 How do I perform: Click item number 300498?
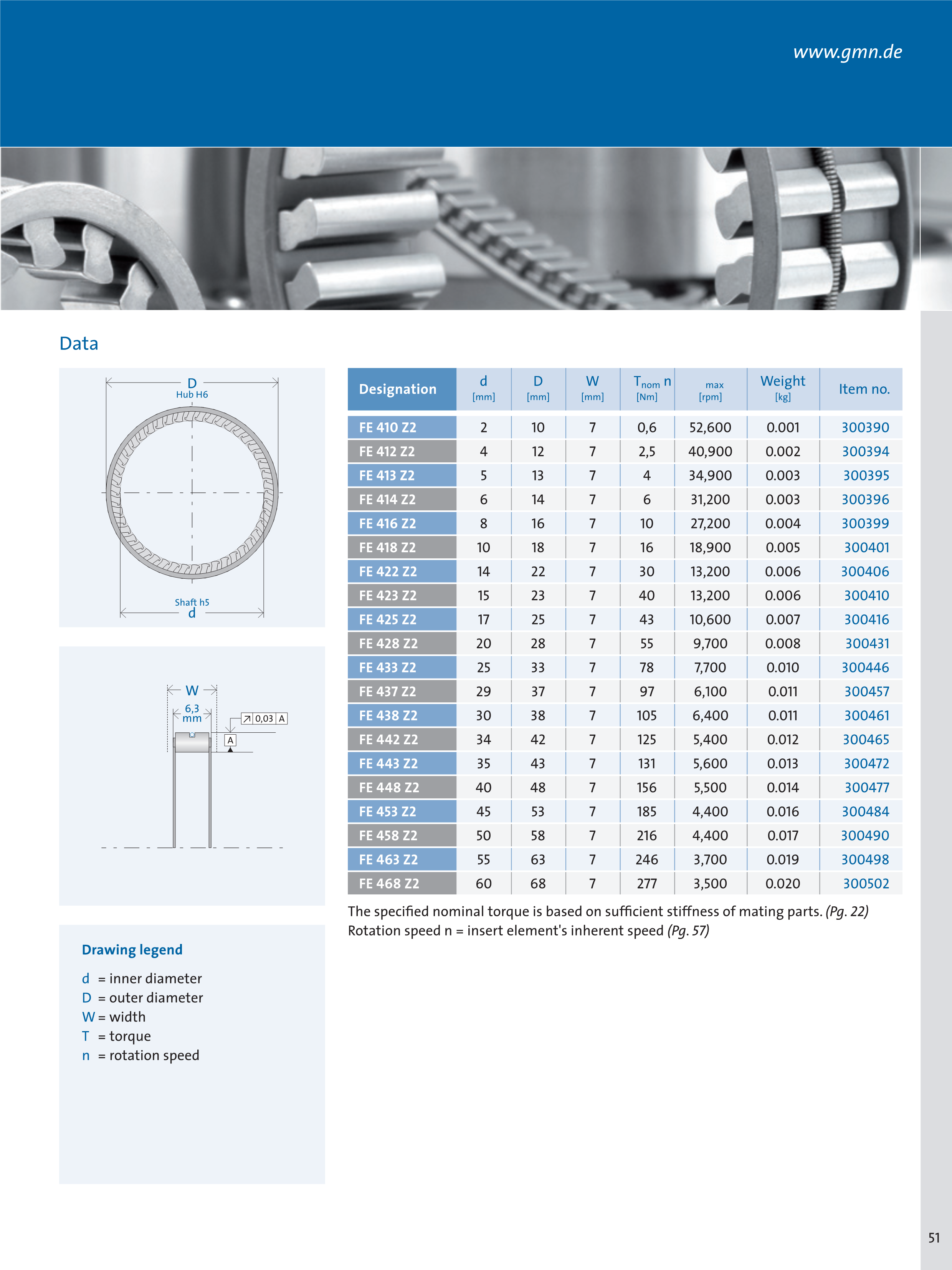click(865, 859)
